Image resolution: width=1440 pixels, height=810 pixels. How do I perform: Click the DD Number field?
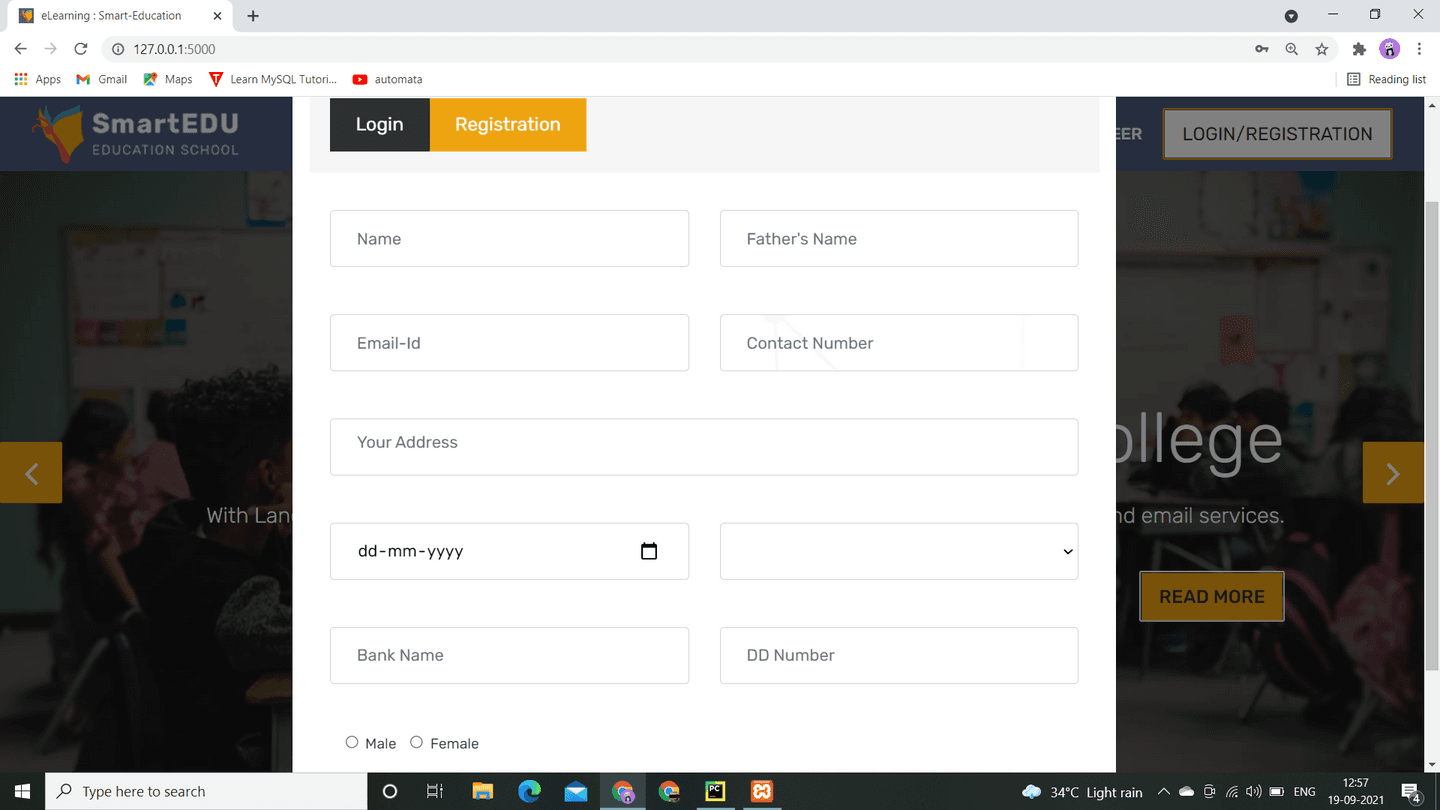(x=899, y=655)
